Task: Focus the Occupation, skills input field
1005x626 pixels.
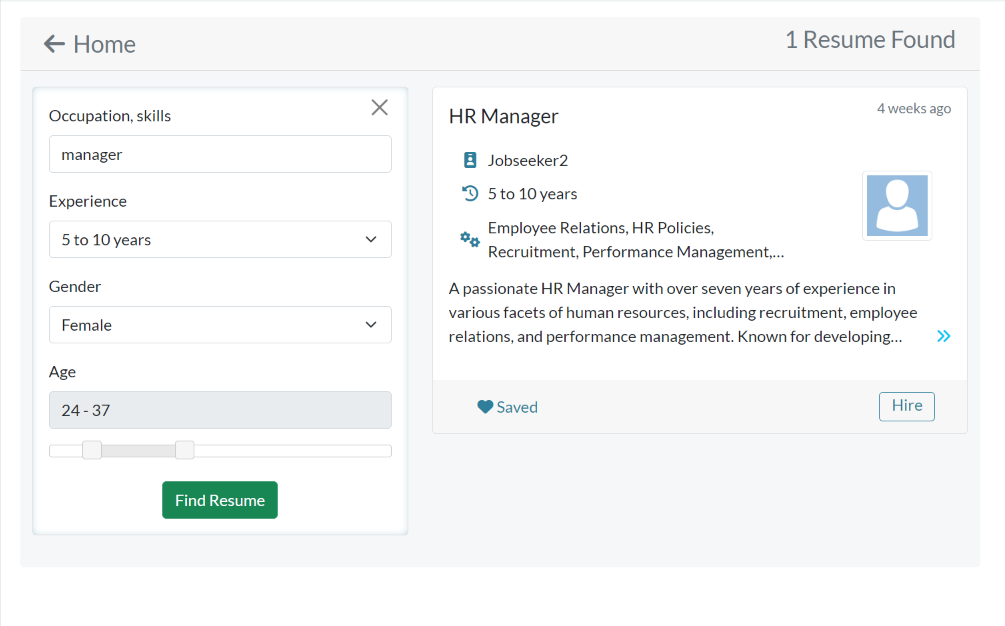Action: click(x=220, y=154)
